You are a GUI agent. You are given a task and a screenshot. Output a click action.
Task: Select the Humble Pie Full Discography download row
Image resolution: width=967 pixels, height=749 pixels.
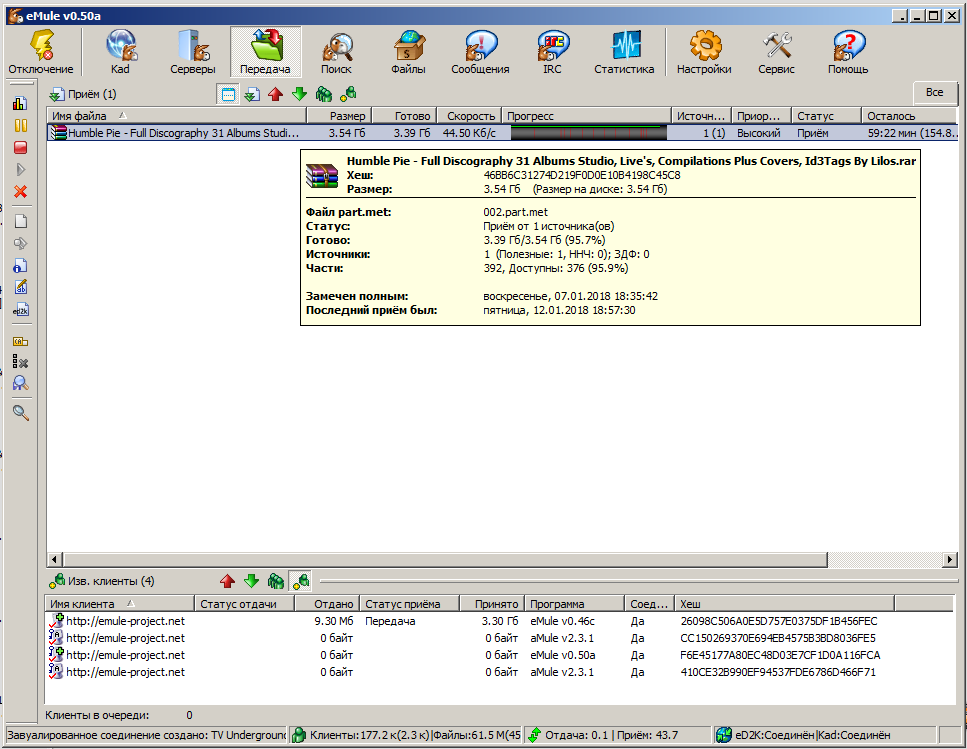tap(502, 133)
